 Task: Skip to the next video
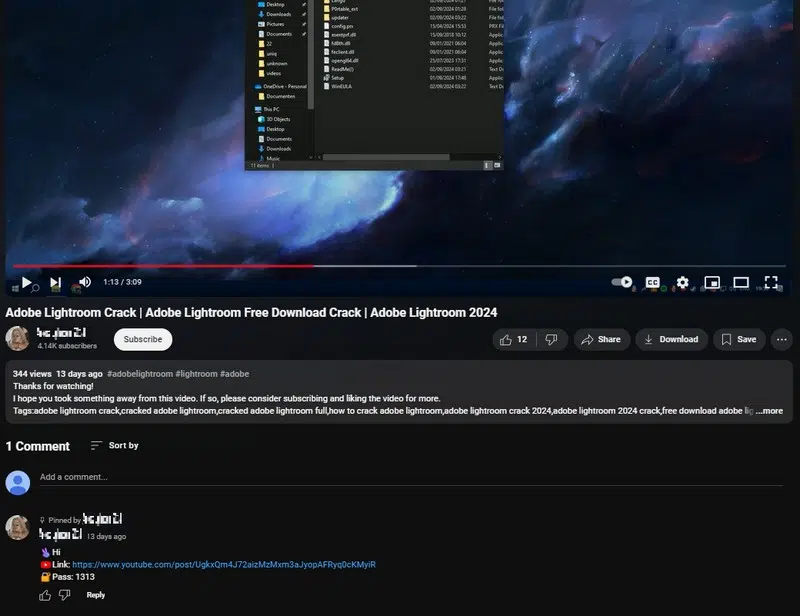point(55,283)
